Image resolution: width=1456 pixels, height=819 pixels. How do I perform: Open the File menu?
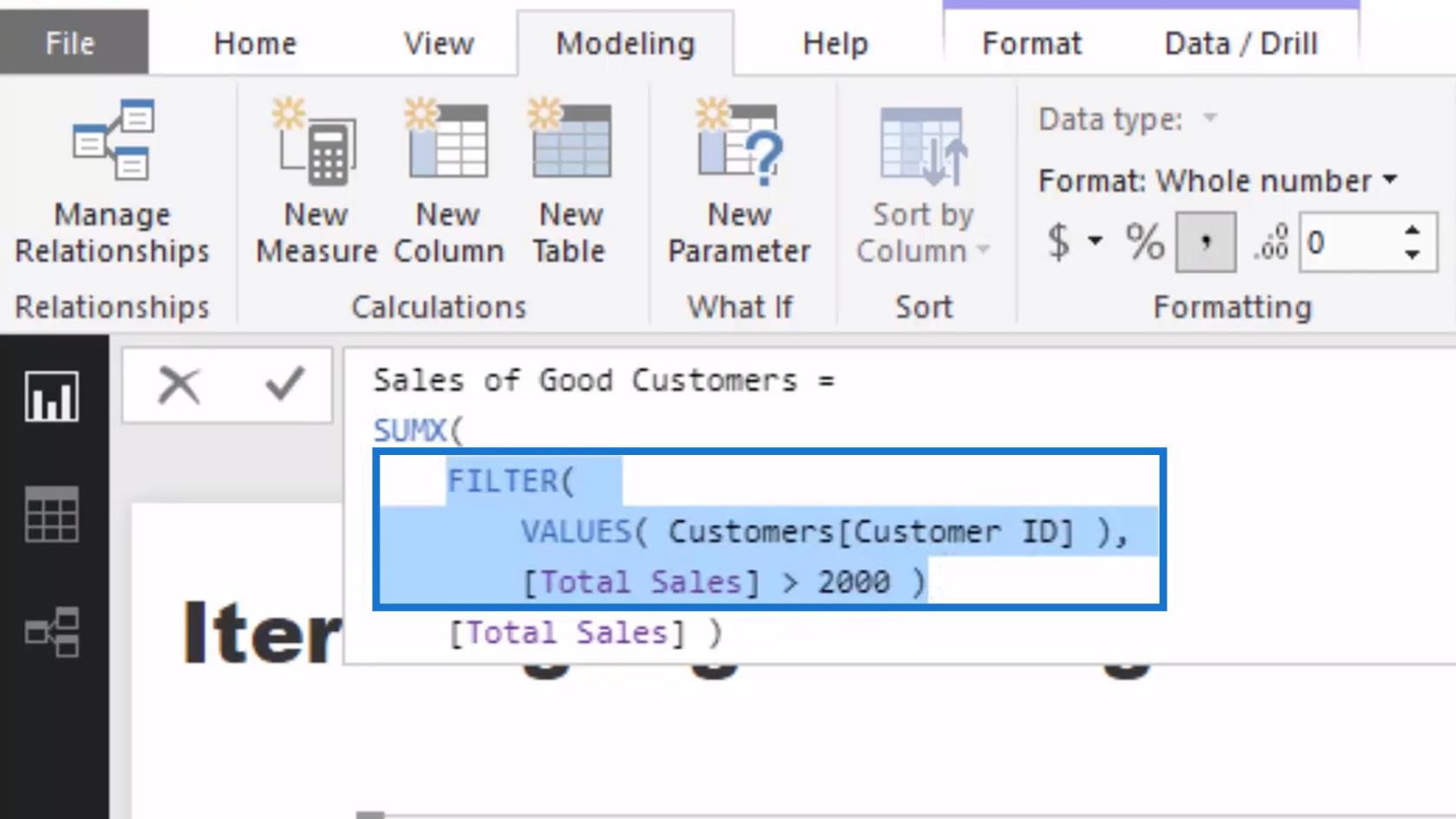click(x=70, y=43)
